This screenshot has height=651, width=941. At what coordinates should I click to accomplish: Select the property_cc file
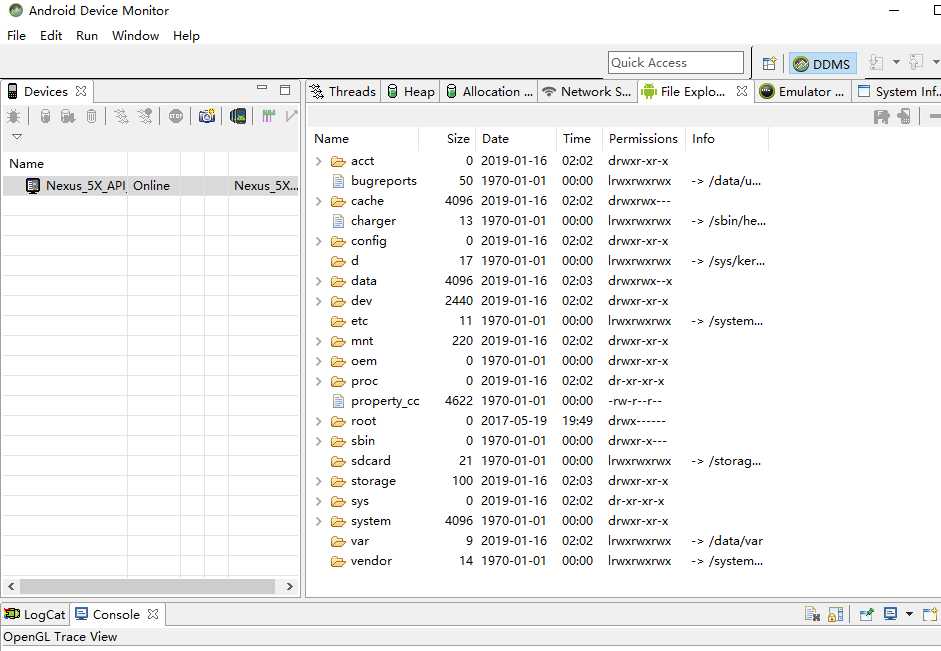point(385,401)
